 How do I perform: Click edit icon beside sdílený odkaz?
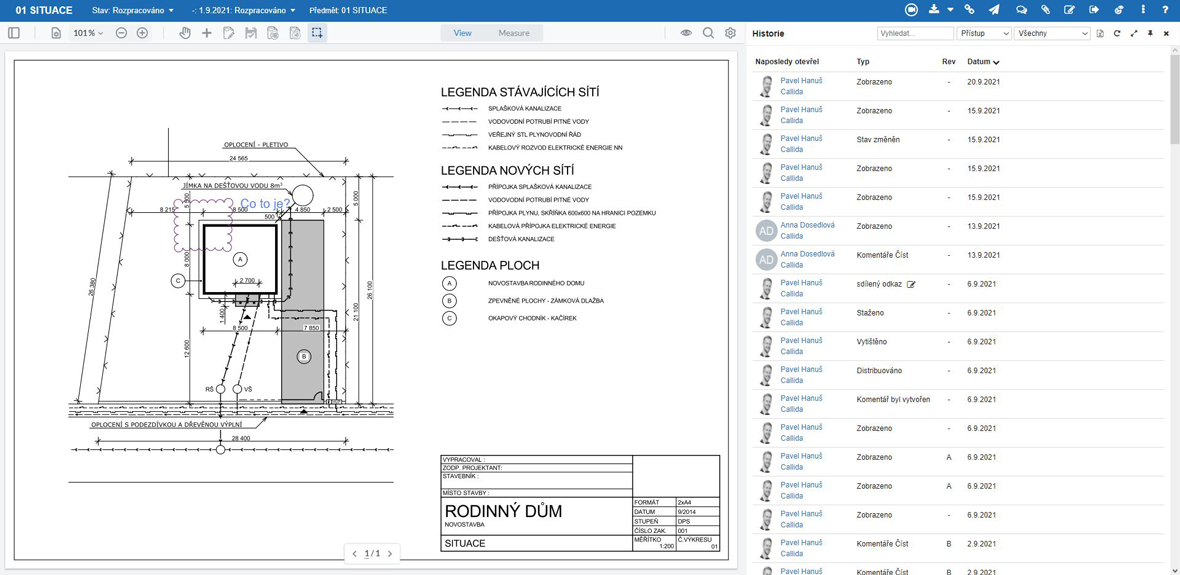[911, 284]
